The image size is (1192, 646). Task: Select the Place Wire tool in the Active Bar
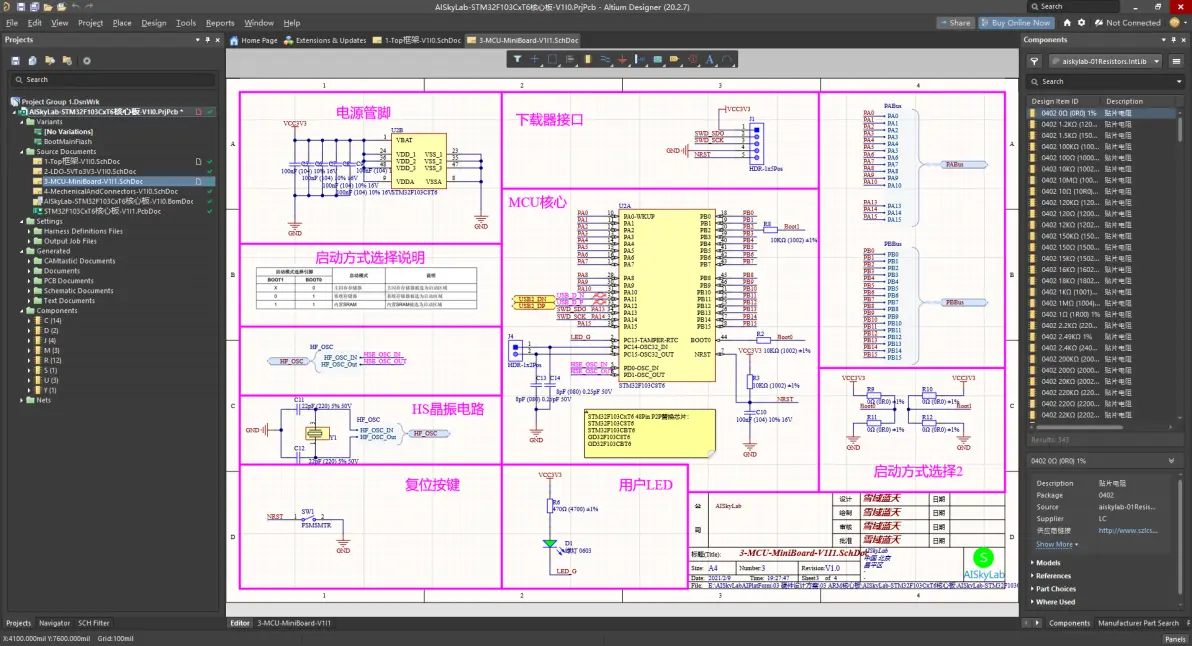pyautogui.click(x=605, y=59)
